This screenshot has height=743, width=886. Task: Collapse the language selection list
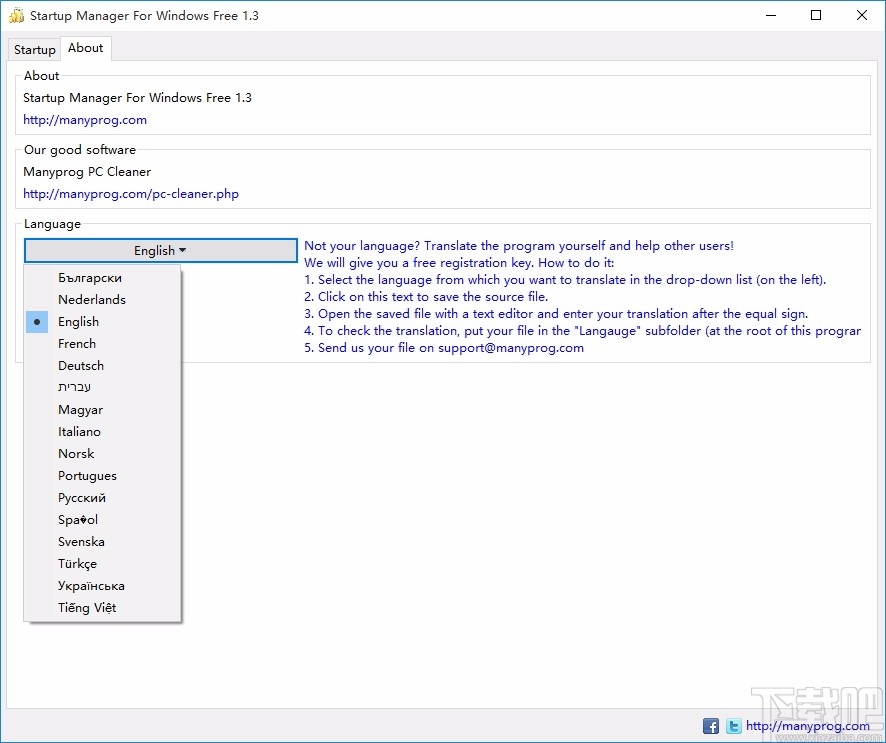160,250
